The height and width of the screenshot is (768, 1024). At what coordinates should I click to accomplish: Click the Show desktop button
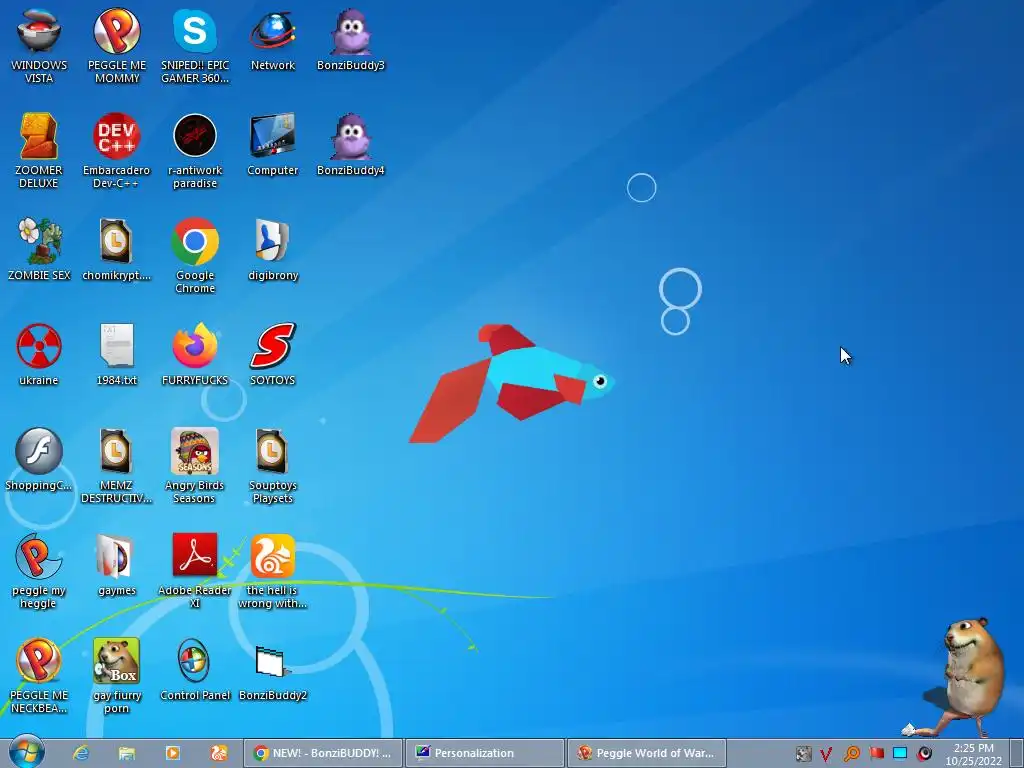1017,753
